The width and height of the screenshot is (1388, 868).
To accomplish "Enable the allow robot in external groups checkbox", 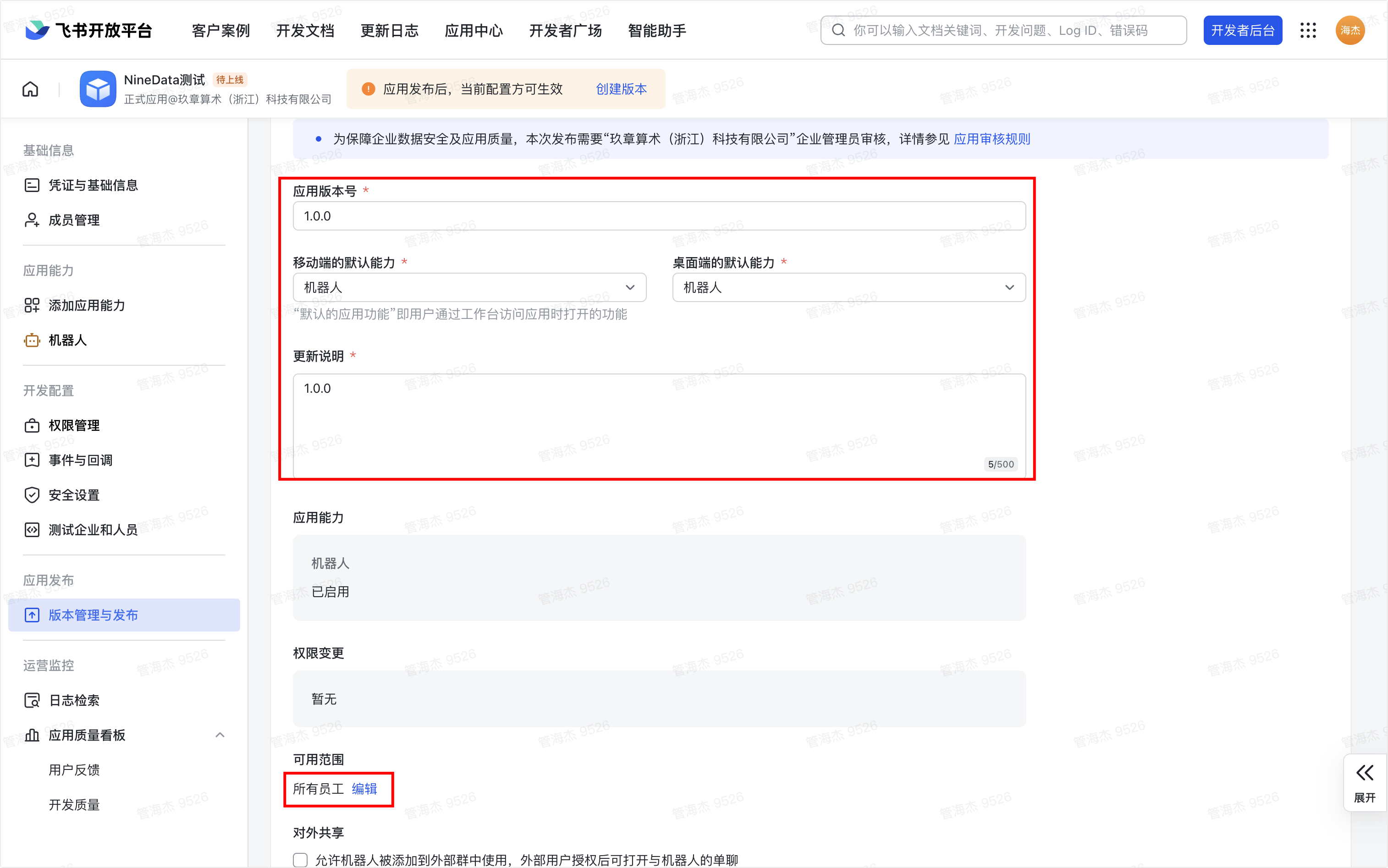I will tap(300, 859).
